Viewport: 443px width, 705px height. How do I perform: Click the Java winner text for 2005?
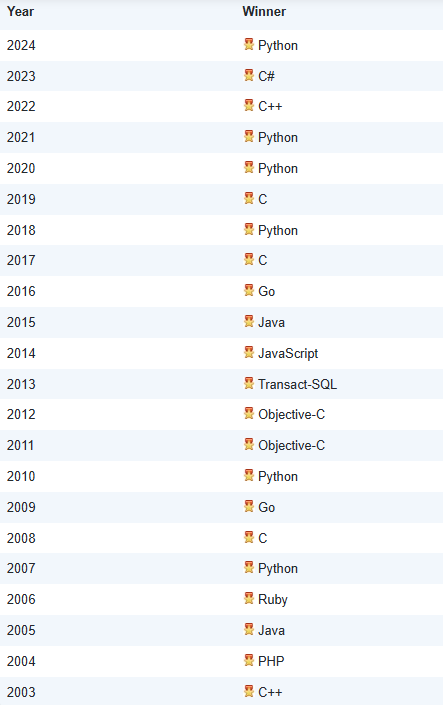click(271, 630)
